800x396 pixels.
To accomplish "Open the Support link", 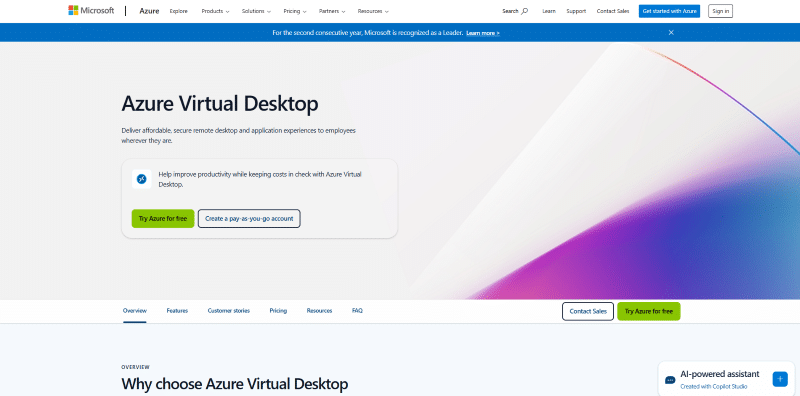I will 576,11.
